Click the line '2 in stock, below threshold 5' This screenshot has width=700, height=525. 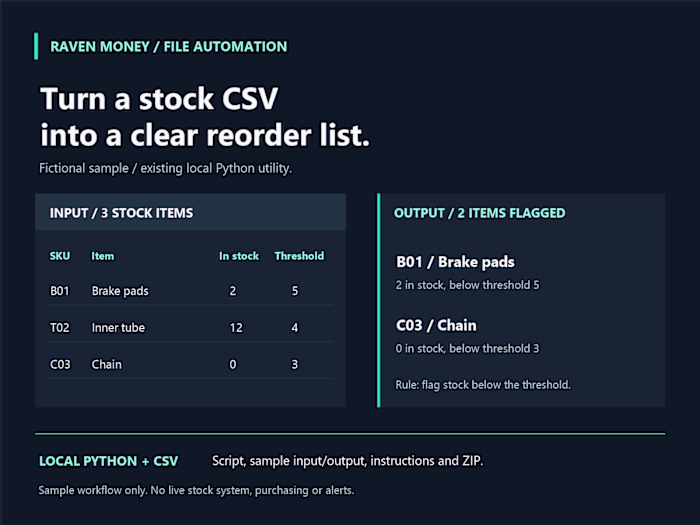pyautogui.click(x=467, y=285)
